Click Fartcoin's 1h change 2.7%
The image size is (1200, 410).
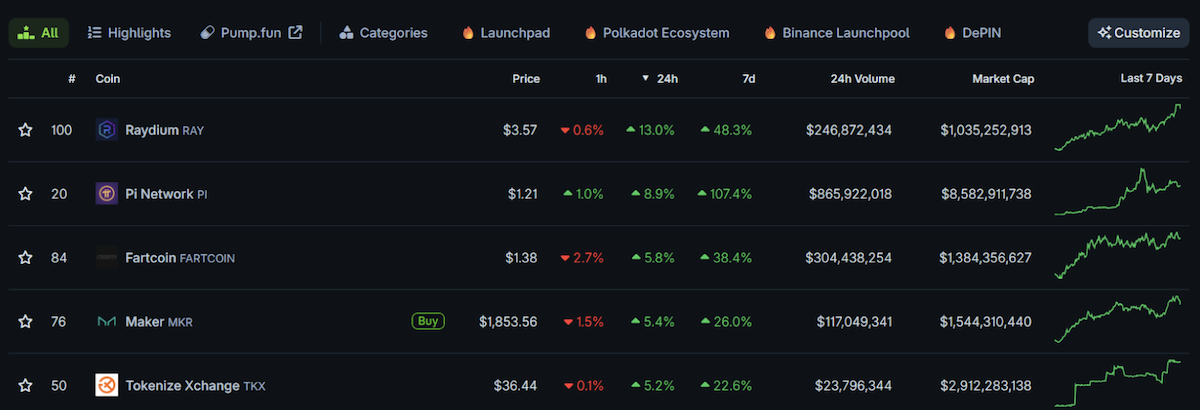583,258
